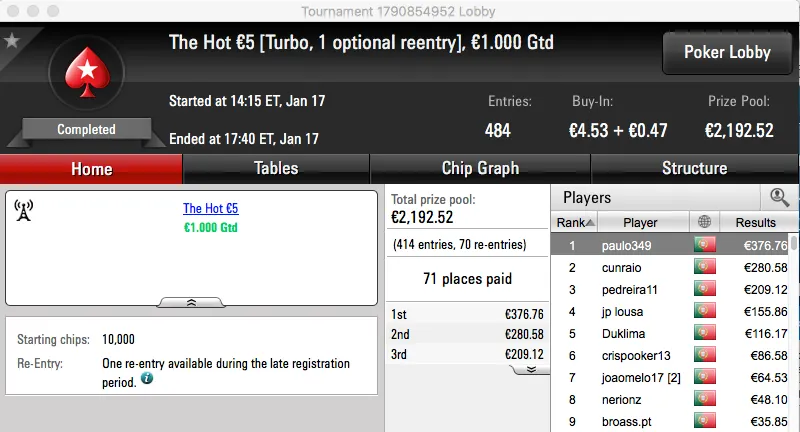Sort players by Rank column

tap(575, 222)
